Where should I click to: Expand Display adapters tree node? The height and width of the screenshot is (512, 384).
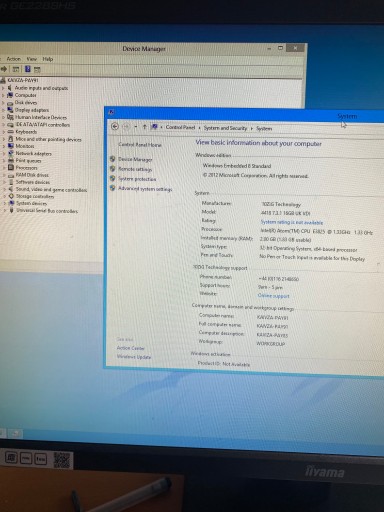(3, 110)
